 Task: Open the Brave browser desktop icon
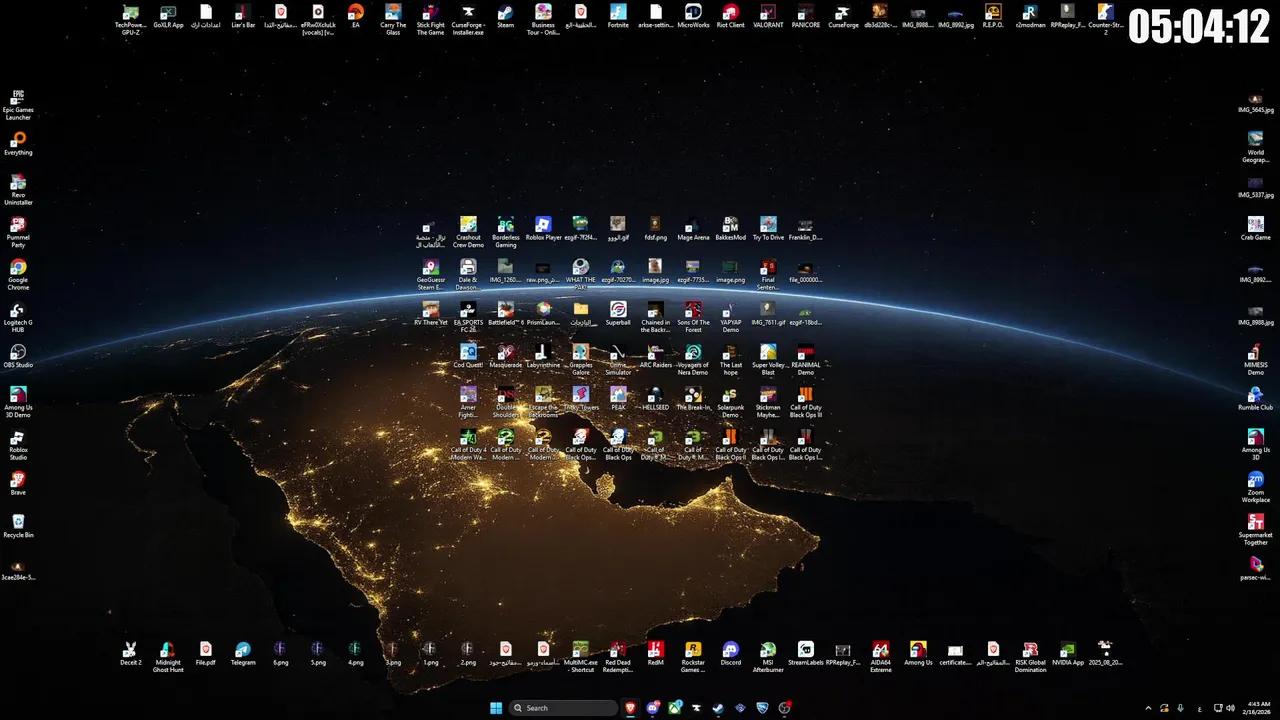click(x=18, y=484)
